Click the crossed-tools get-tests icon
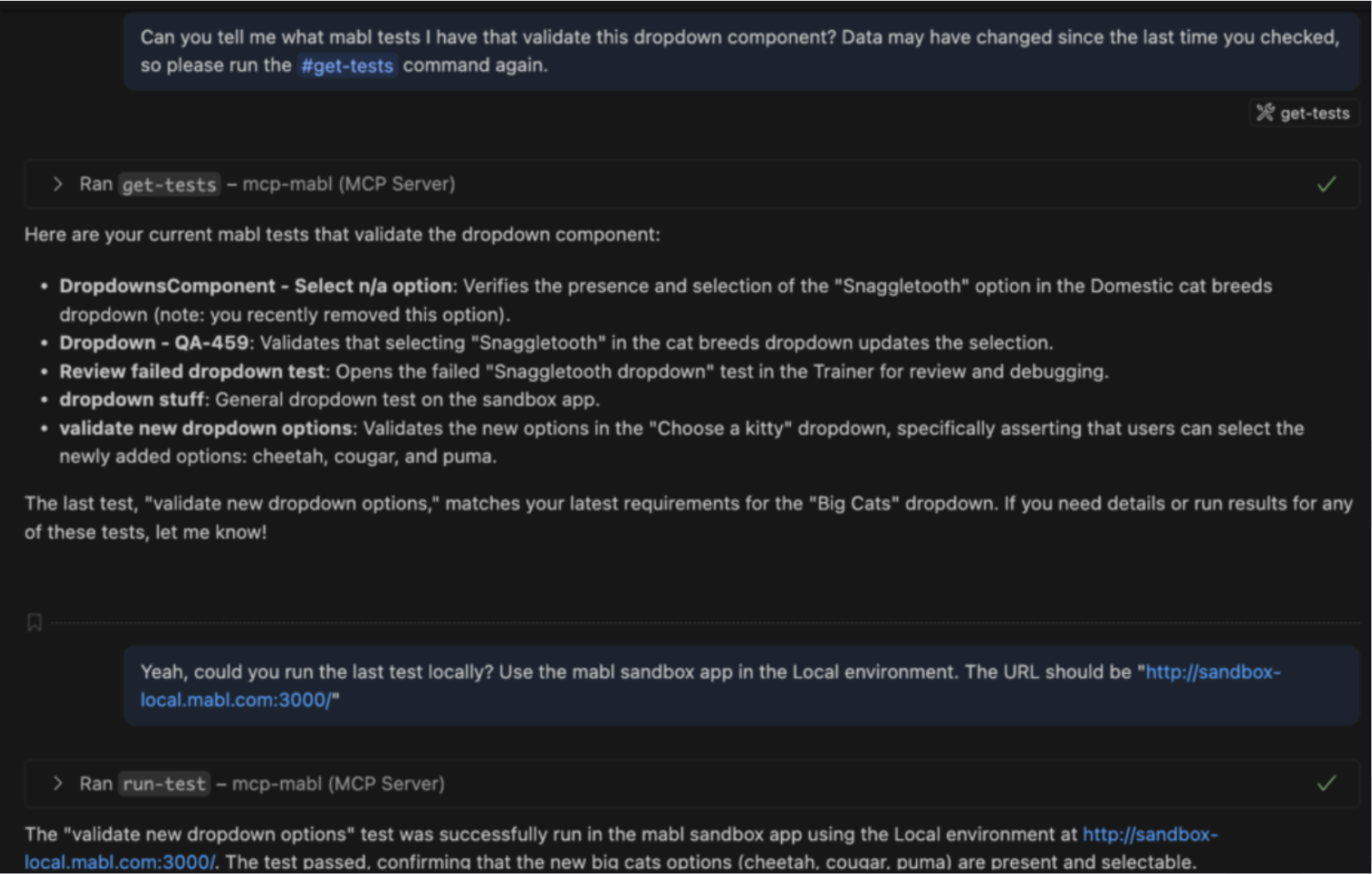 (1265, 113)
